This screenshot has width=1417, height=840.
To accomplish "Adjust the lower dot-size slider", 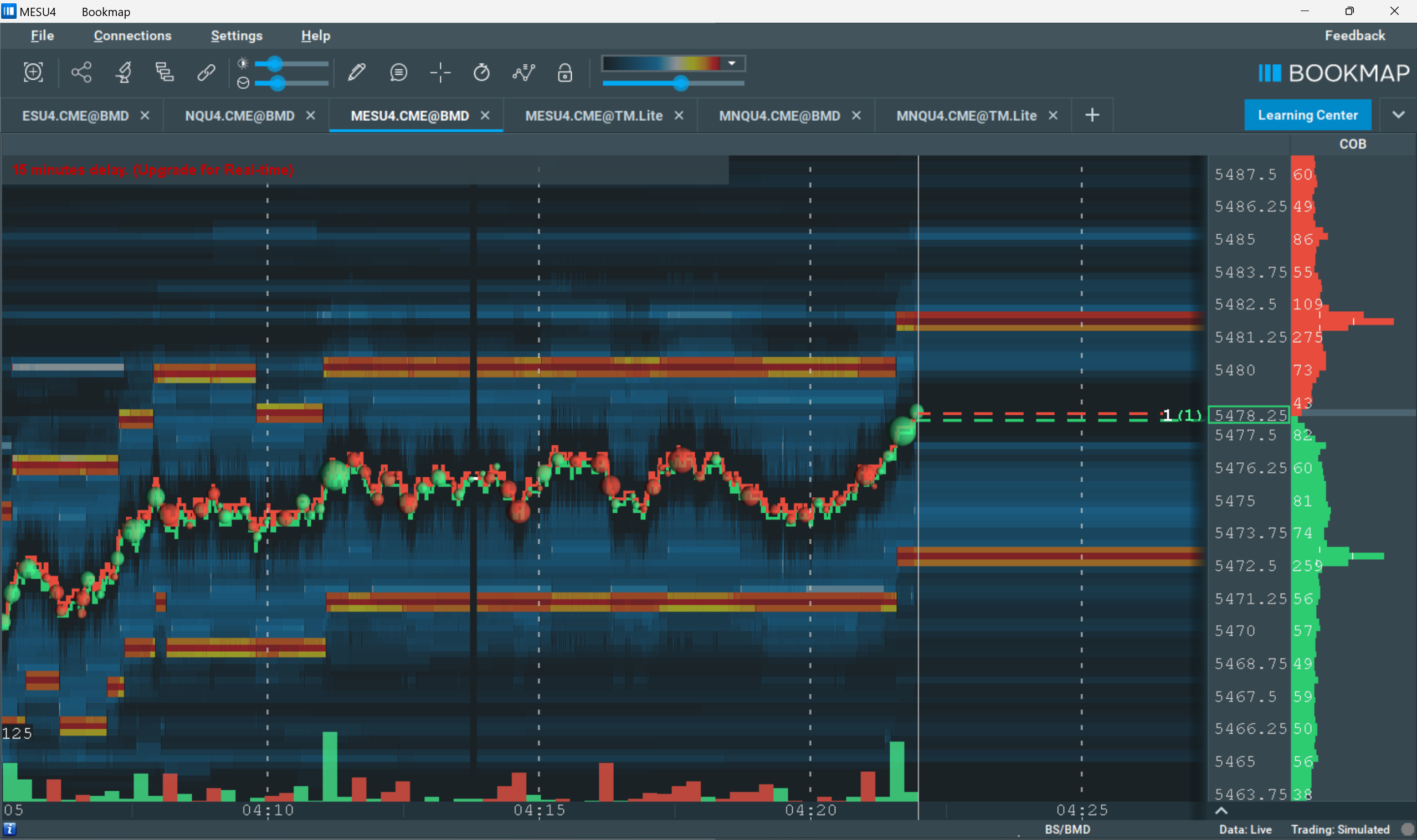I will [x=291, y=83].
